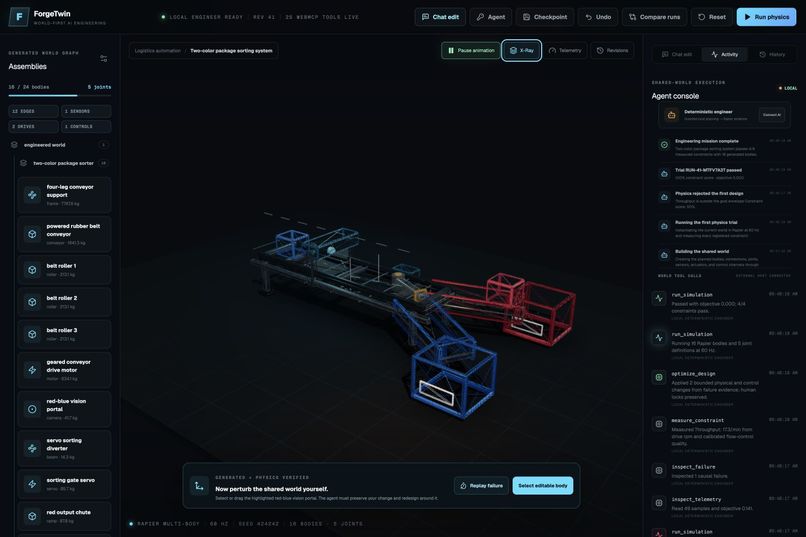This screenshot has height=537, width=806.
Task: Click the inspect_failure tool call icon
Action: click(x=659, y=470)
